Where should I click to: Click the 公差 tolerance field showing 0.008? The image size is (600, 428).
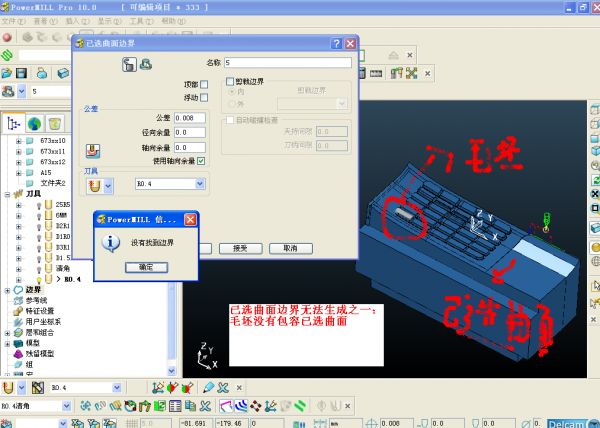[190, 118]
